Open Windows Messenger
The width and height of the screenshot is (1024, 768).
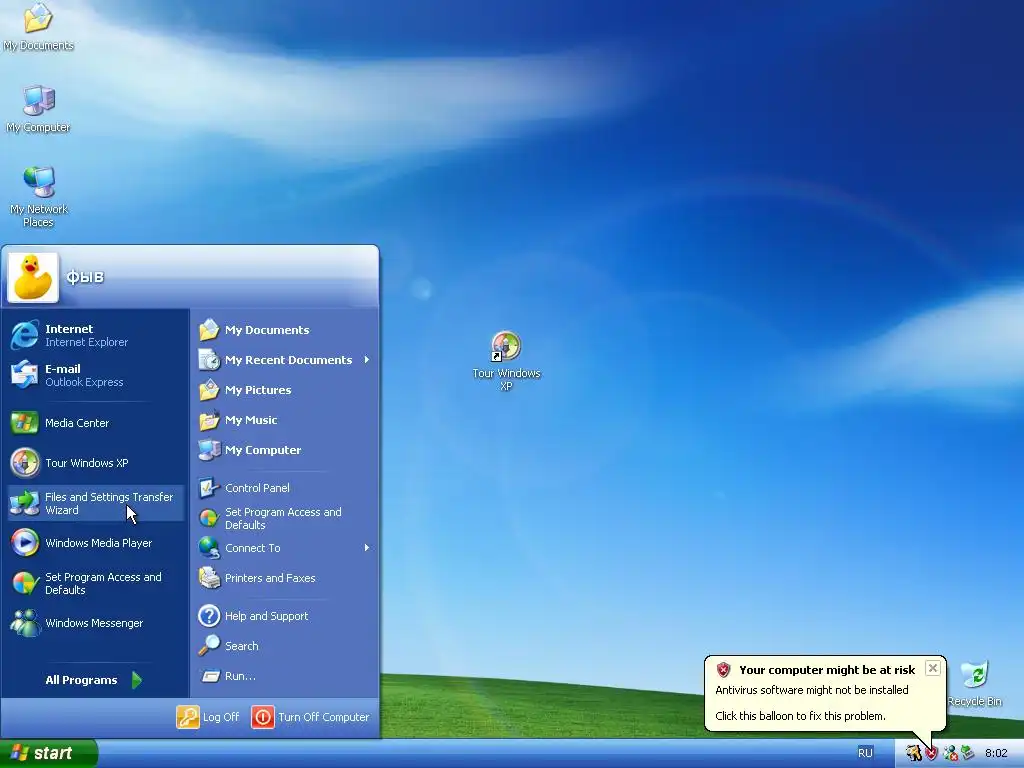(95, 623)
